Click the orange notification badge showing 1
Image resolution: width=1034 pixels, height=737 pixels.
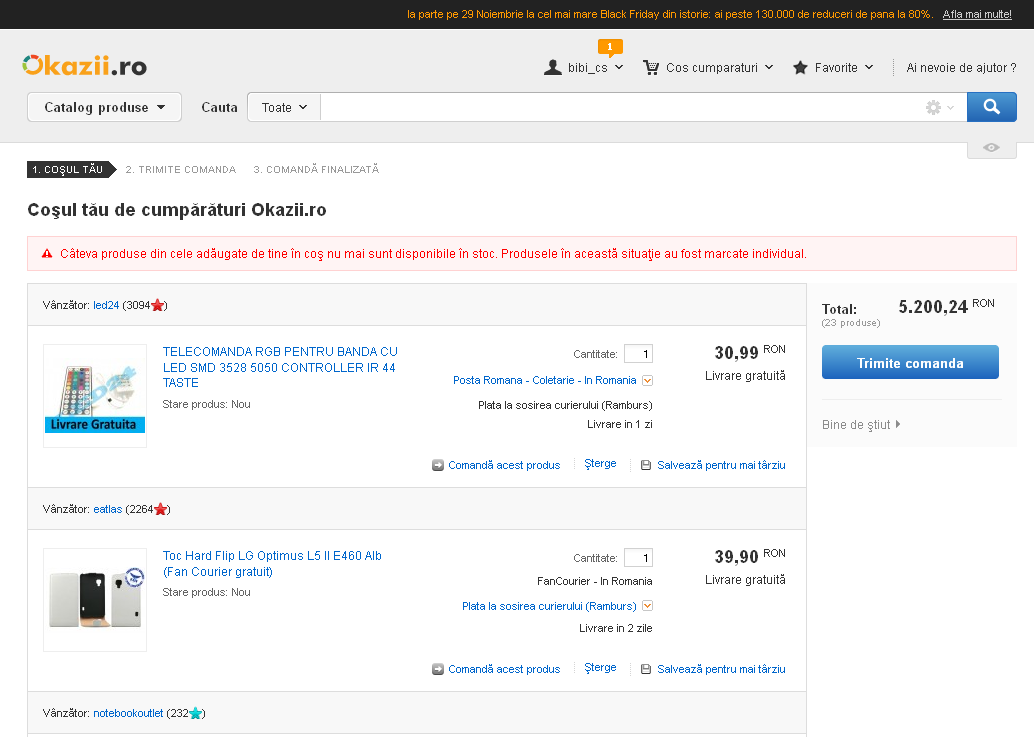[x=610, y=47]
